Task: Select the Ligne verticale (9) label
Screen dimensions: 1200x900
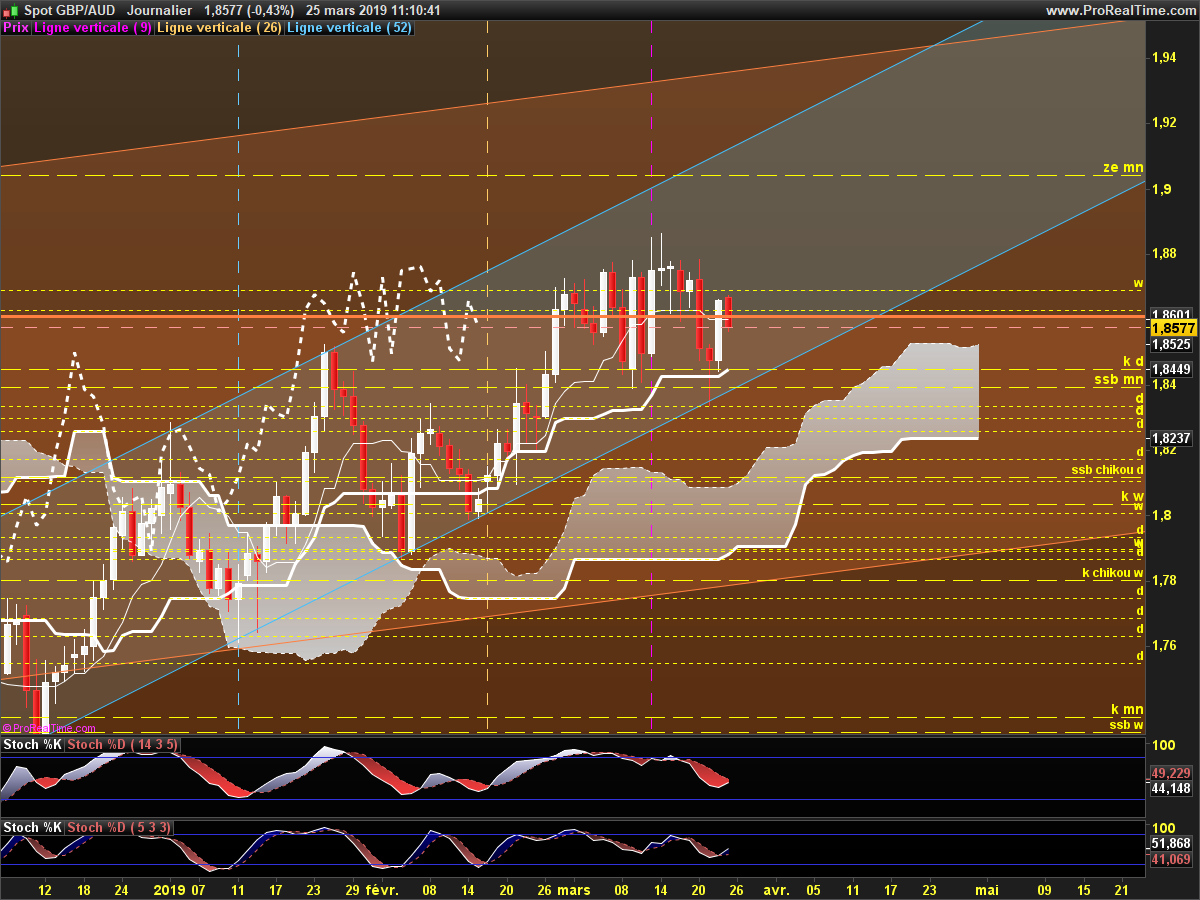Action: (94, 28)
